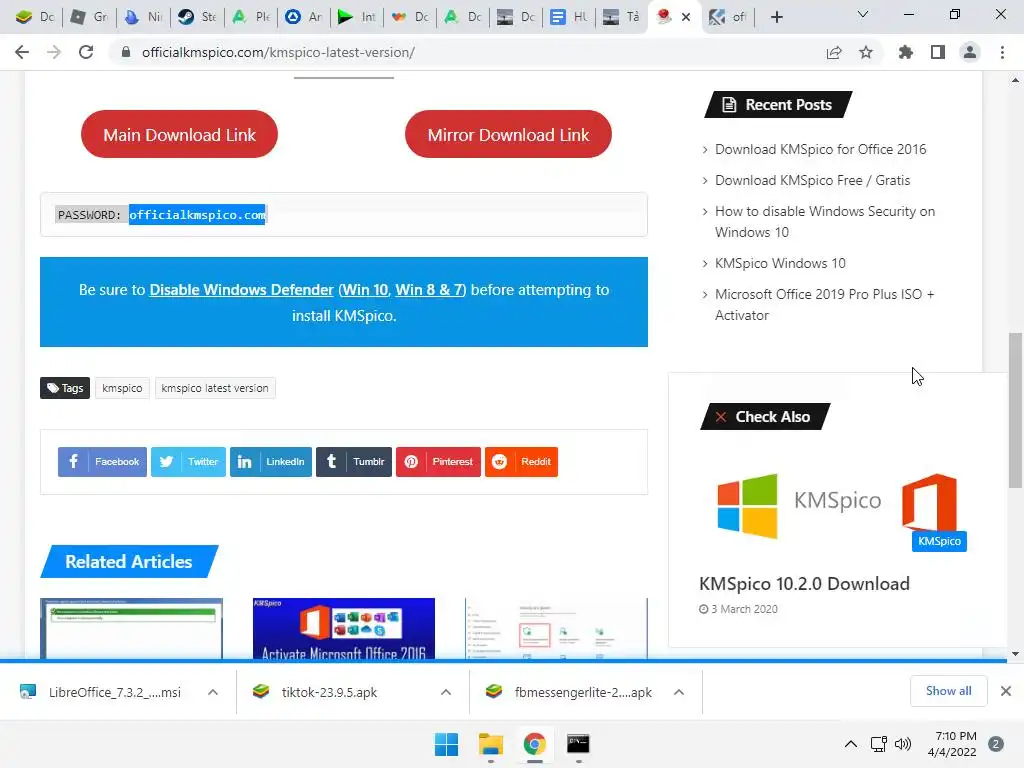The image size is (1024, 768).
Task: Open the Chrome profile avatar
Action: 970,52
